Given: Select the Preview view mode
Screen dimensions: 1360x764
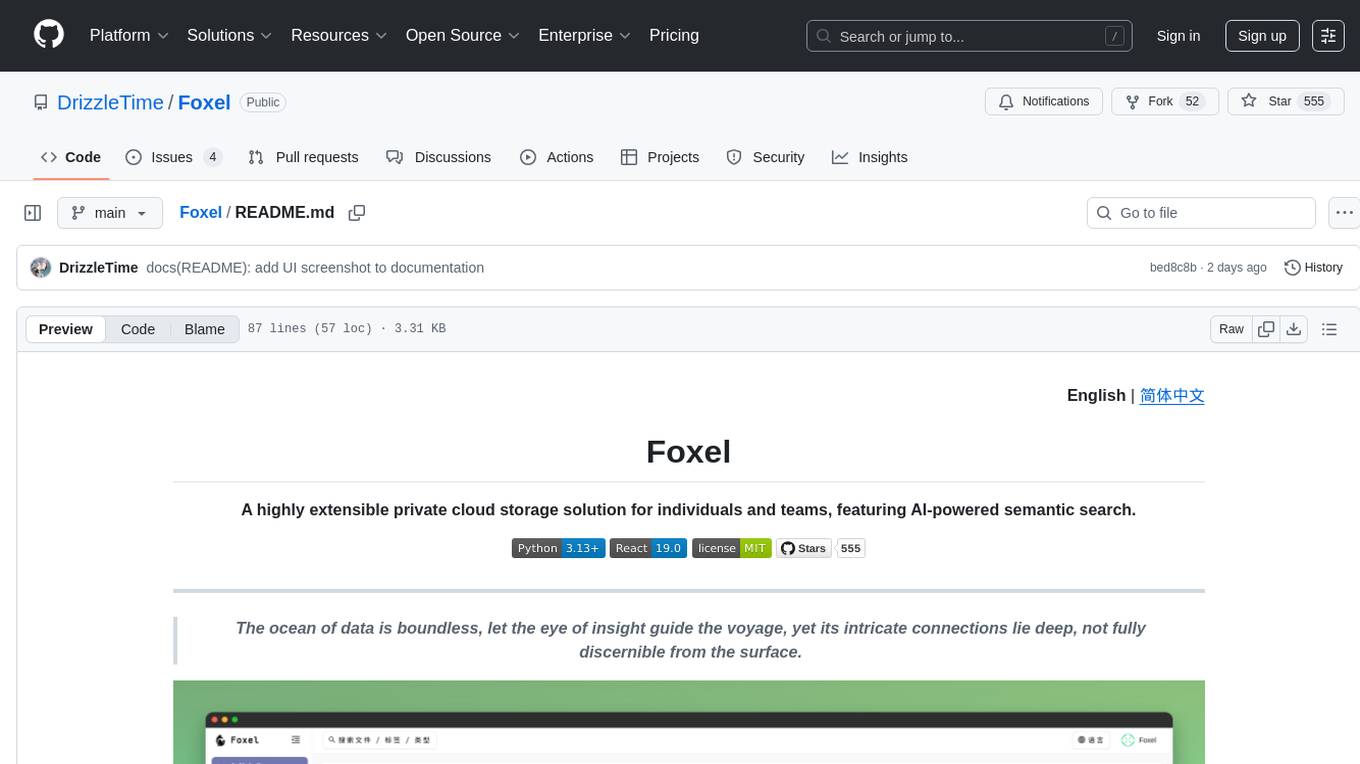Looking at the screenshot, I should [66, 329].
